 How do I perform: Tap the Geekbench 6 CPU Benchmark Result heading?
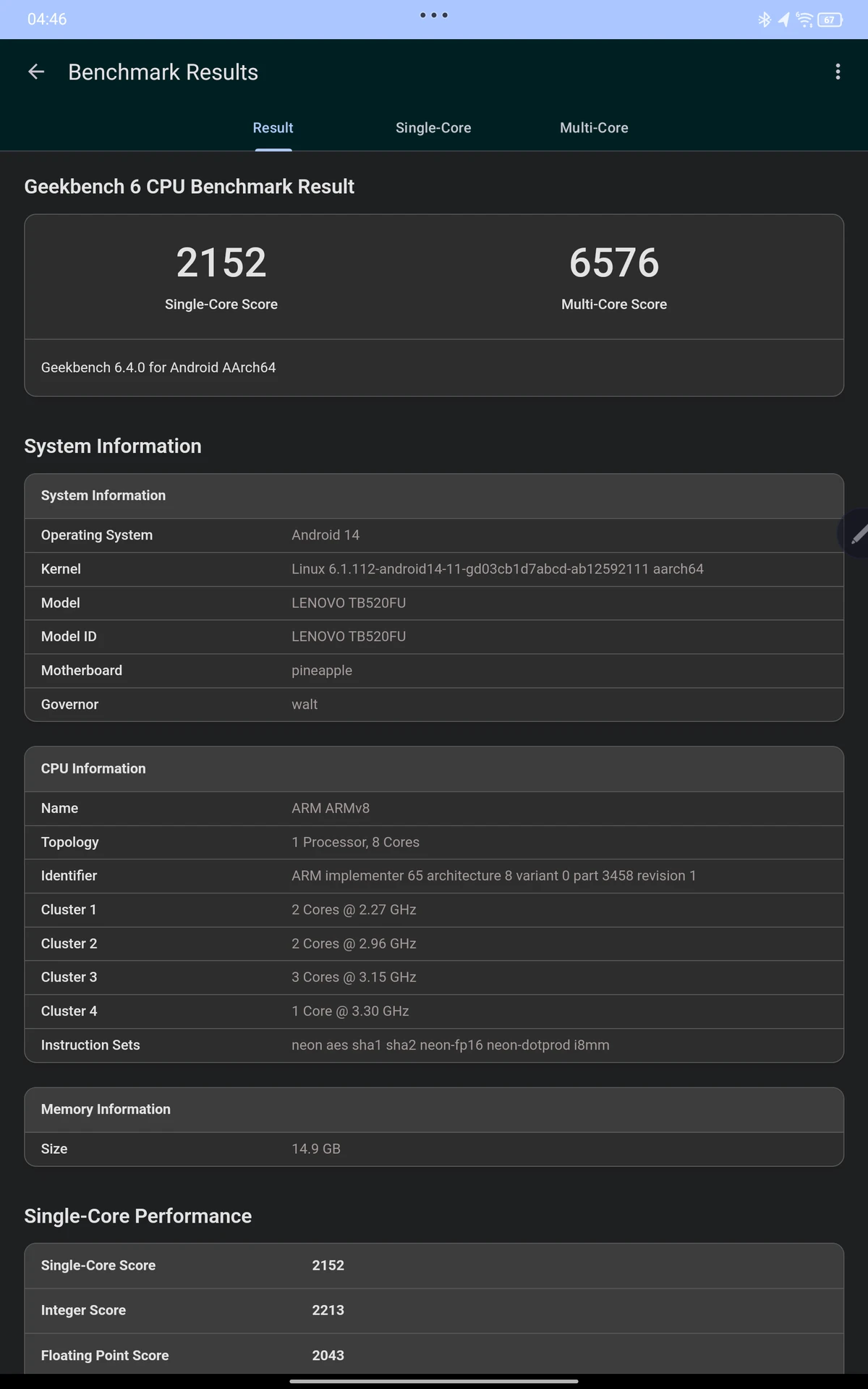click(189, 187)
